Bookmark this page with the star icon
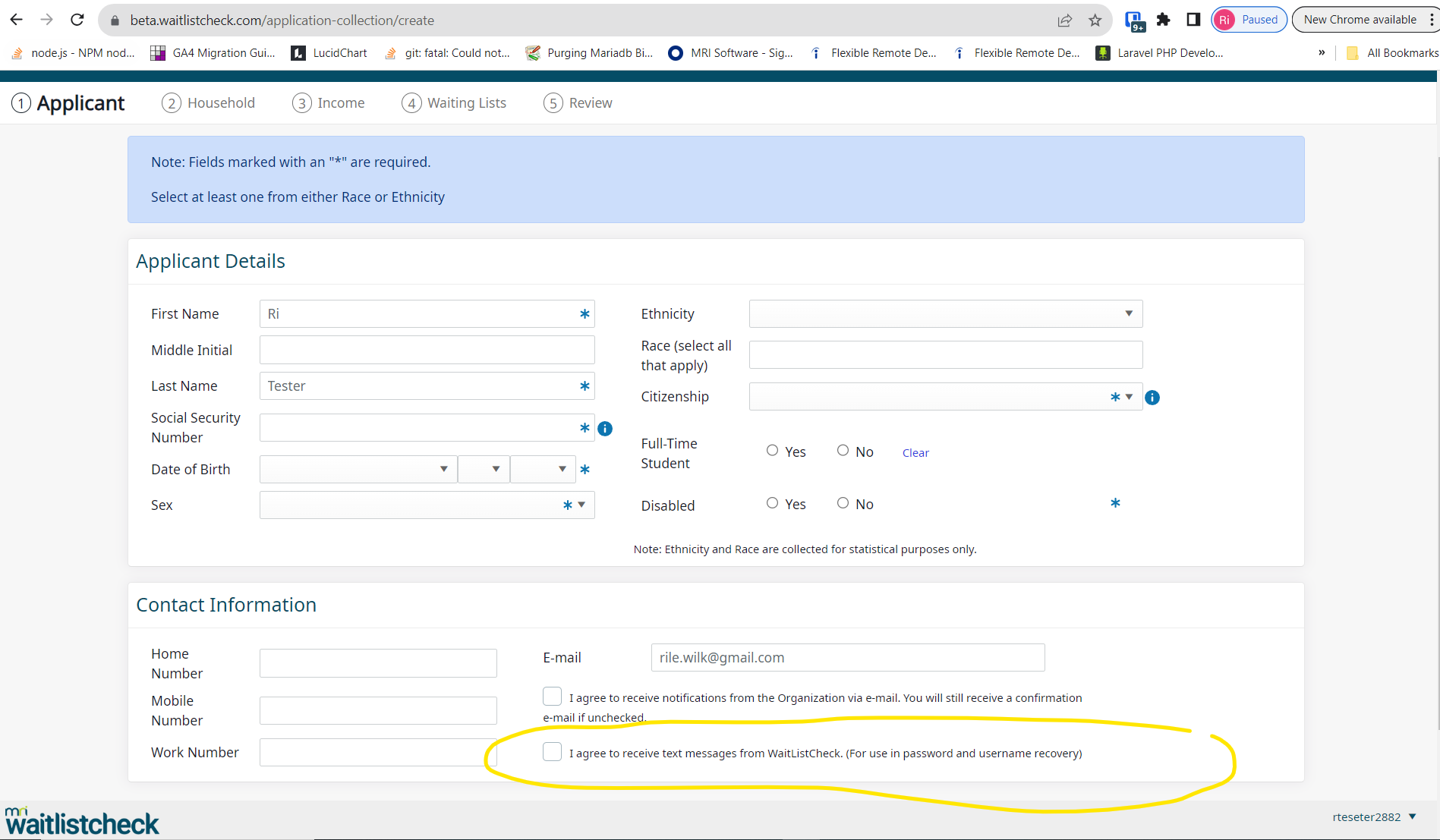Viewport: 1440px width, 840px height. 1095,20
